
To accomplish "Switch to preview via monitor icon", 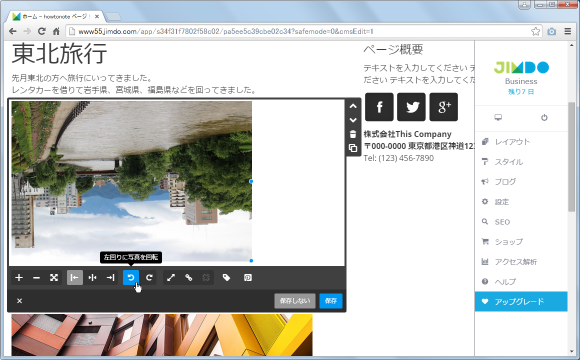I will point(498,118).
